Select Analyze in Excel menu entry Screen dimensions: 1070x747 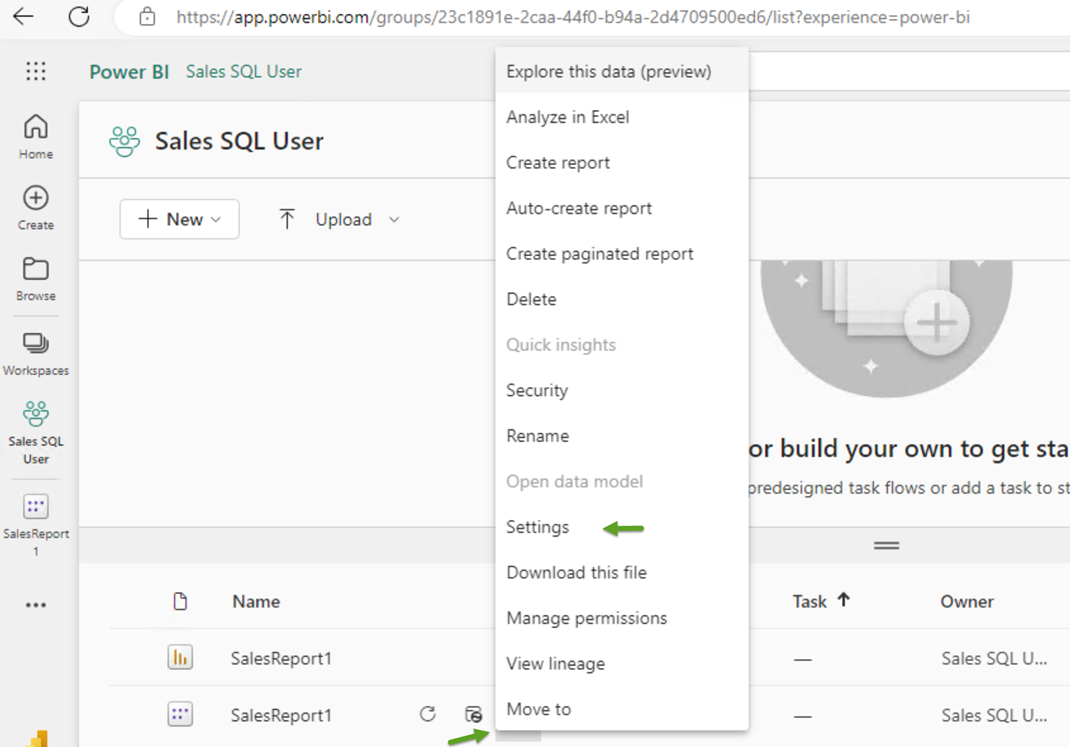[x=568, y=117]
